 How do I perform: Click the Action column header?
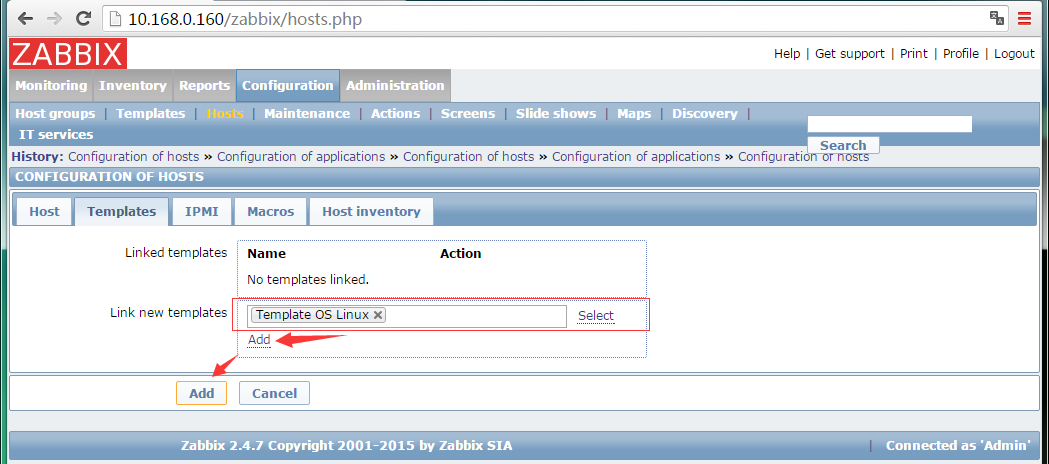tap(460, 253)
